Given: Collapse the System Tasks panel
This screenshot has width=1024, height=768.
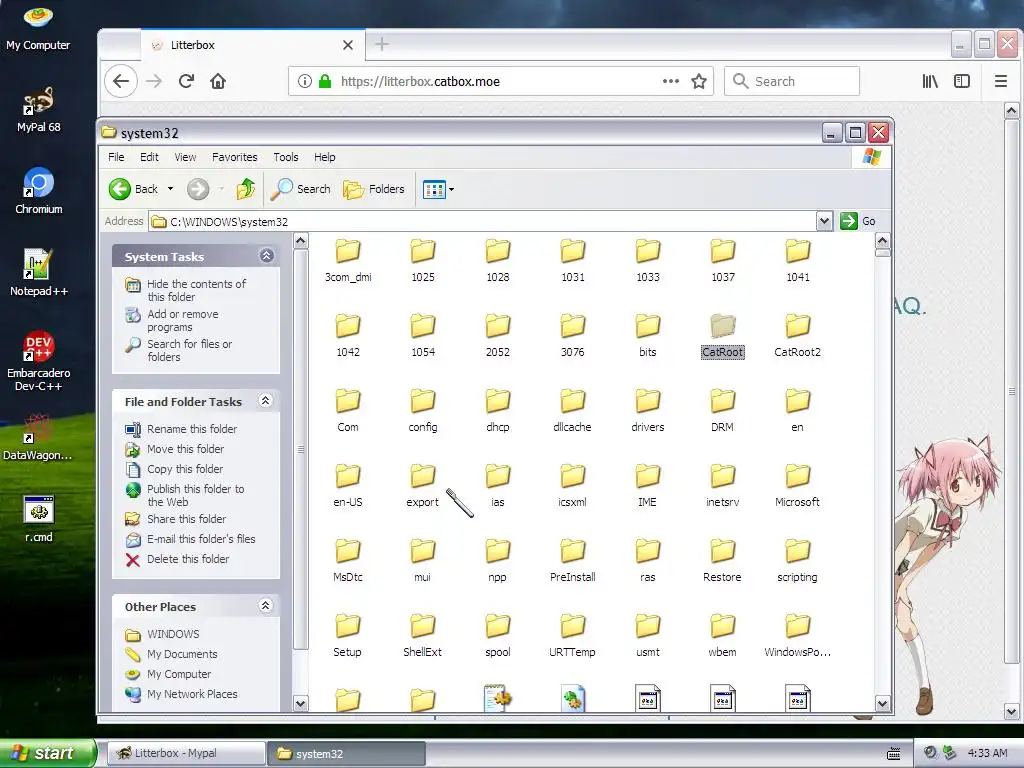Looking at the screenshot, I should [266, 255].
